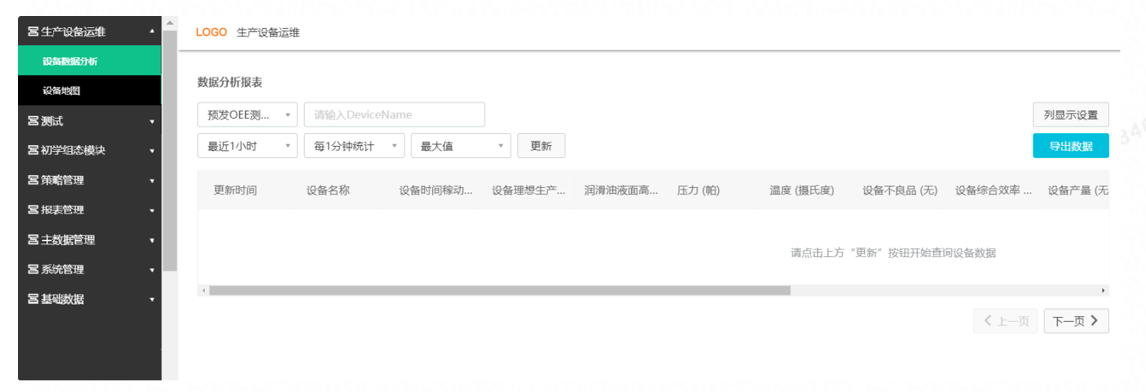Click the 策略管理 sidebar menu icon
Image resolution: width=1146 pixels, height=392 pixels.
point(32,180)
